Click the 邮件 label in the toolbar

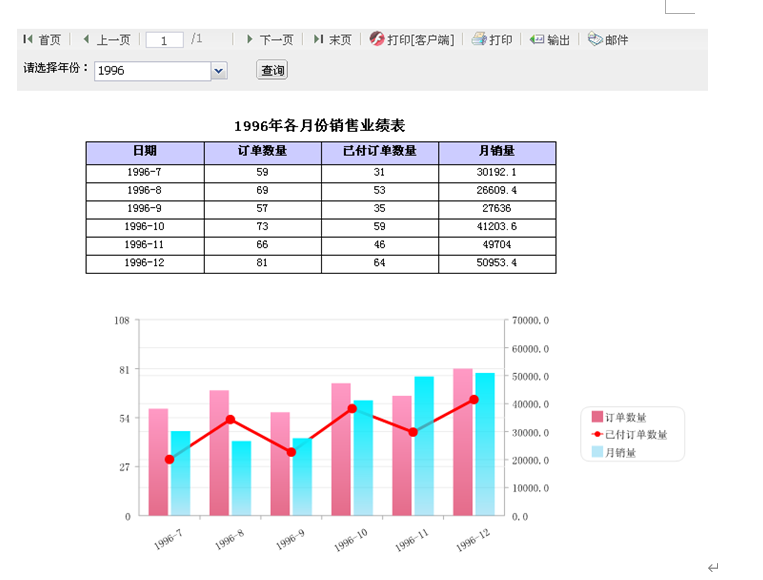(x=617, y=40)
